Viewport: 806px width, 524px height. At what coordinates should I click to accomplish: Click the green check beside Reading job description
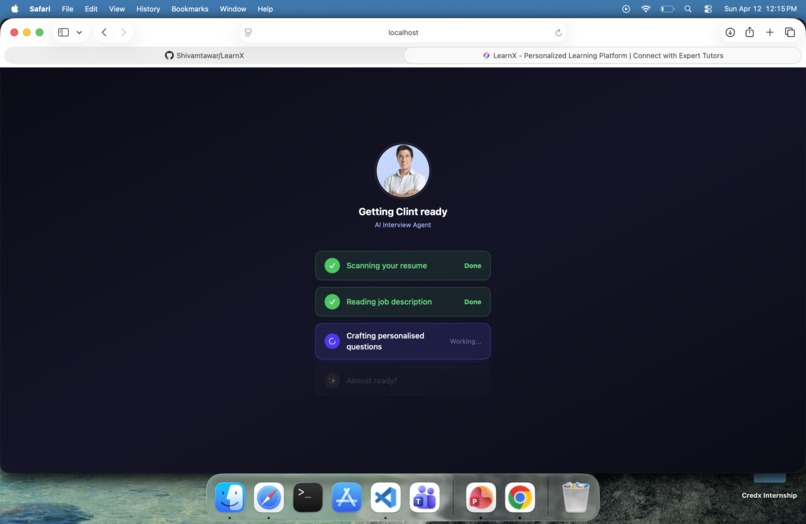click(x=332, y=302)
